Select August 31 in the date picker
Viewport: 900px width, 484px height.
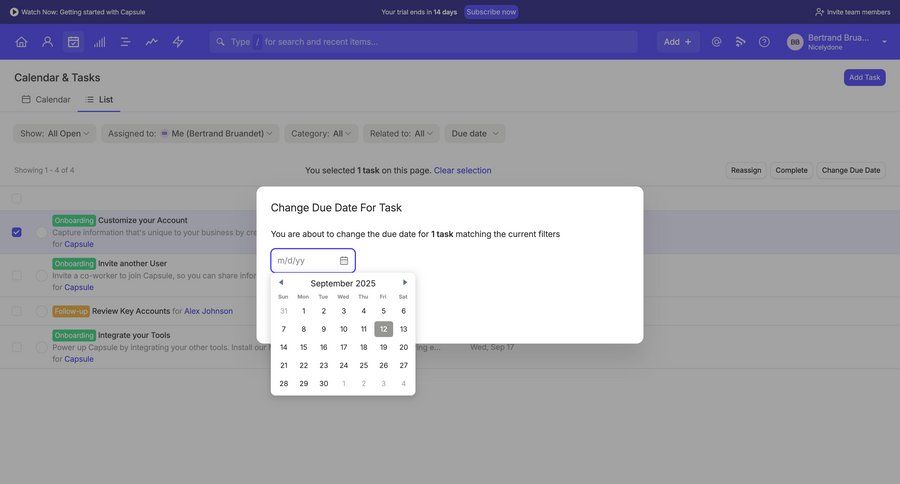tap(284, 311)
